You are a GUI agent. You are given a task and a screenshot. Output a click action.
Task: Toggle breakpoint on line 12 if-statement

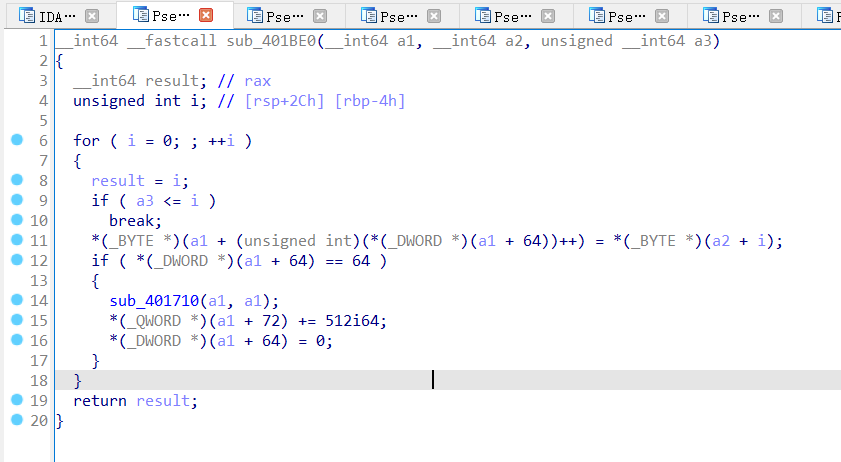click(x=16, y=260)
